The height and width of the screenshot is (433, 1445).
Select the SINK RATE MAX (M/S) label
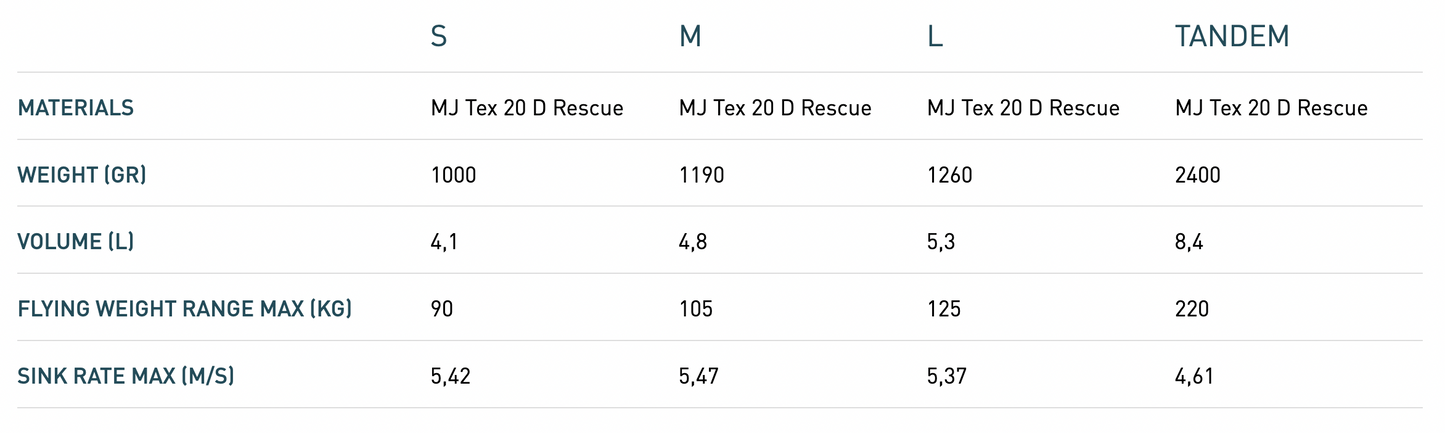click(x=127, y=376)
